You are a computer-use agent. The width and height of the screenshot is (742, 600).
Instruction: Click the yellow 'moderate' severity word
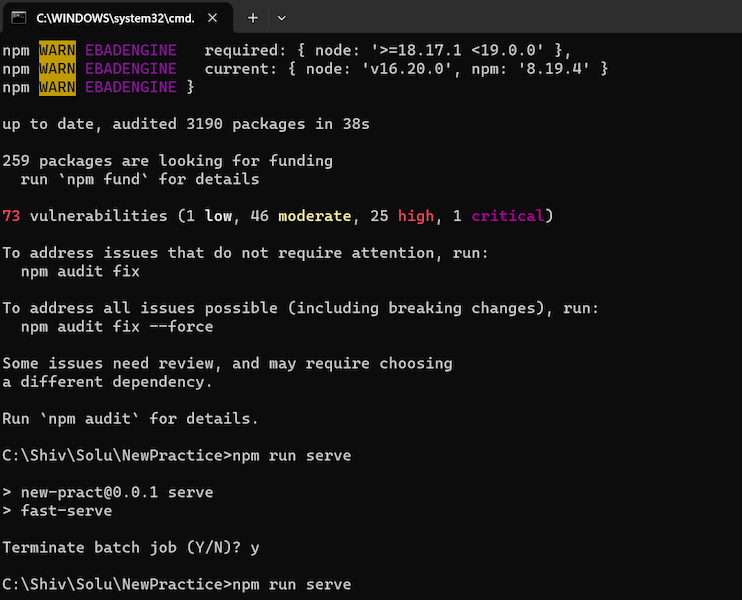click(x=315, y=216)
